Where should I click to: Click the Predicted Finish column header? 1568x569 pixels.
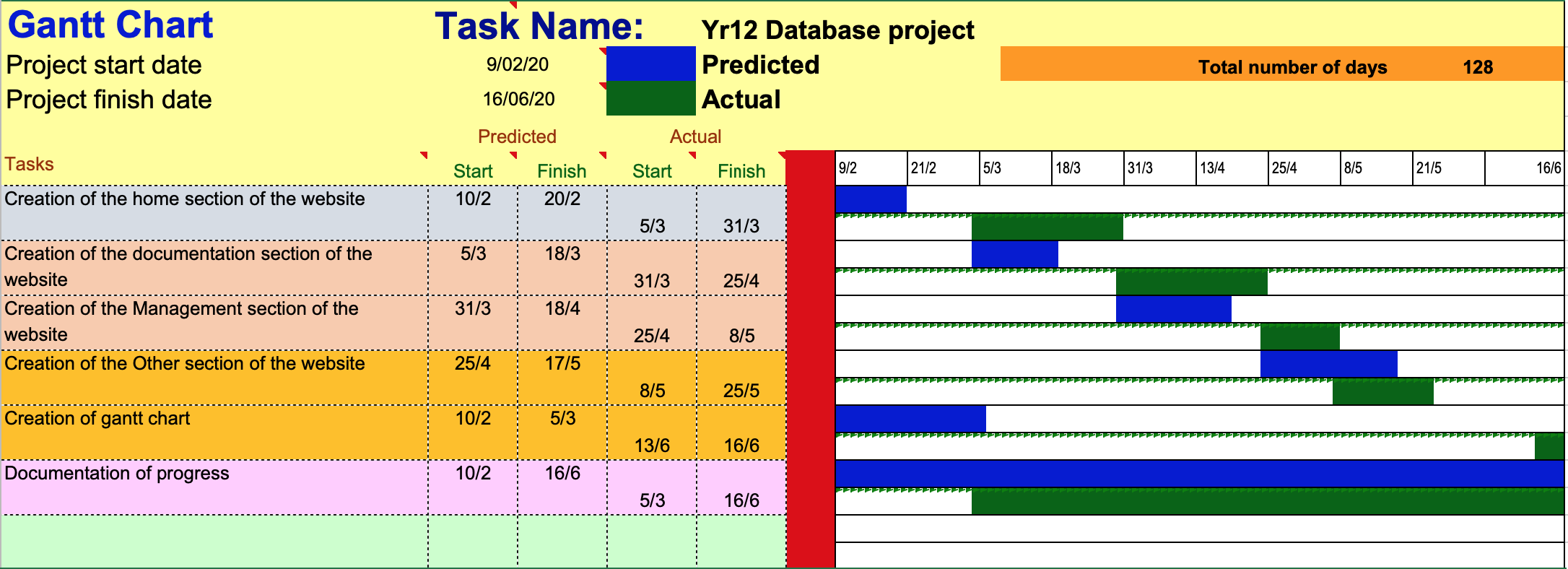click(562, 171)
